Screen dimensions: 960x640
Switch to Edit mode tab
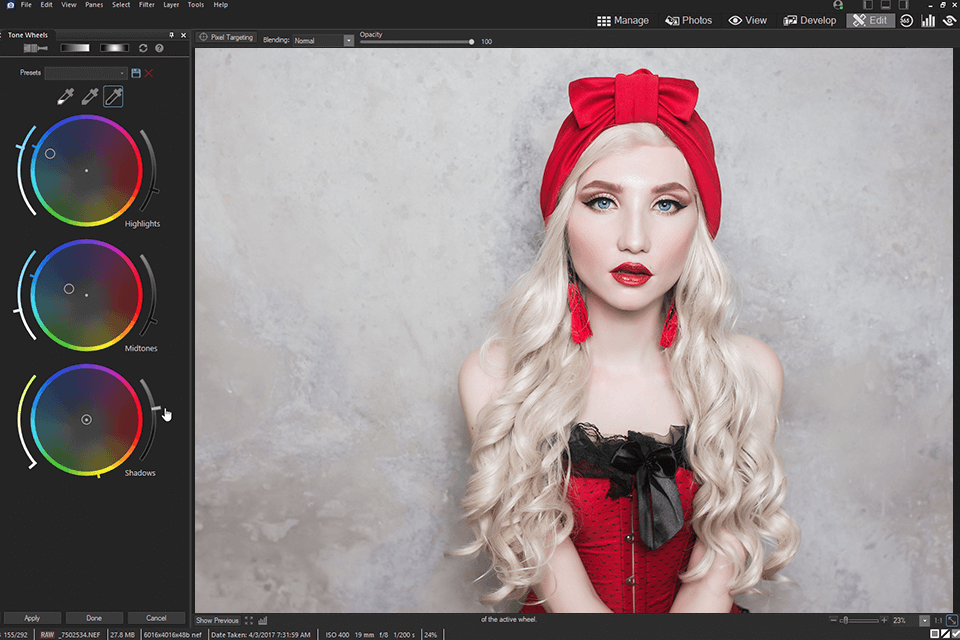click(x=870, y=20)
